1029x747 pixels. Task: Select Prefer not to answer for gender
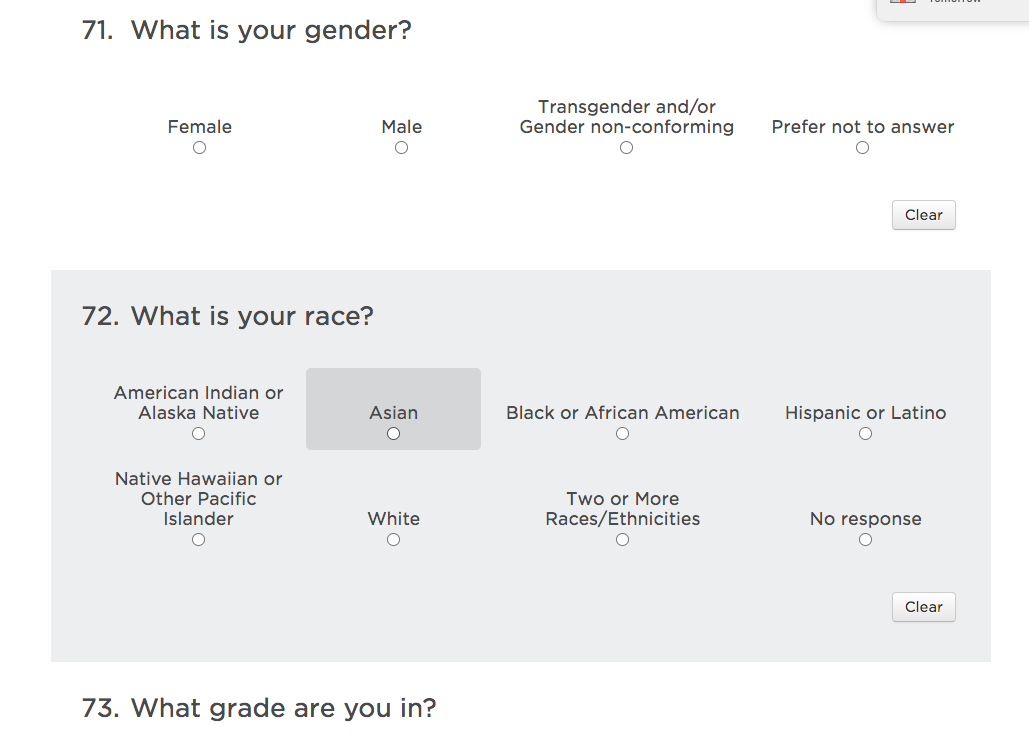[x=862, y=147]
